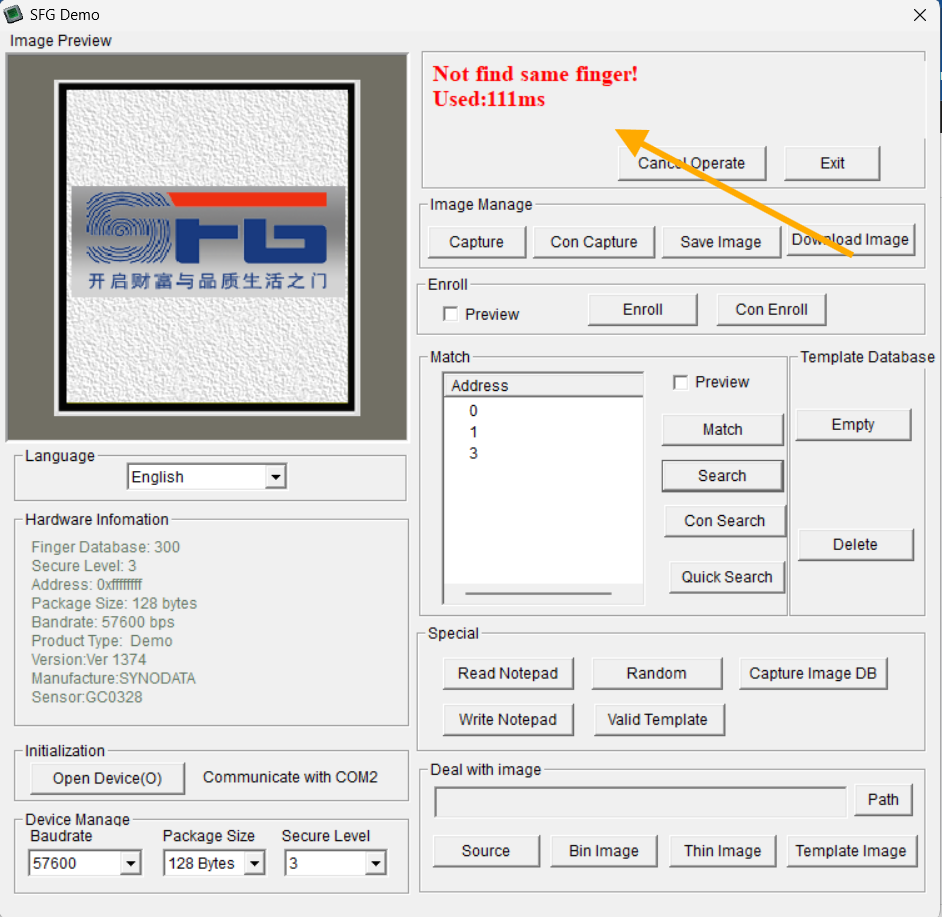Screen dimensions: 942x917
Task: Select address 1 in Match list
Action: click(473, 432)
